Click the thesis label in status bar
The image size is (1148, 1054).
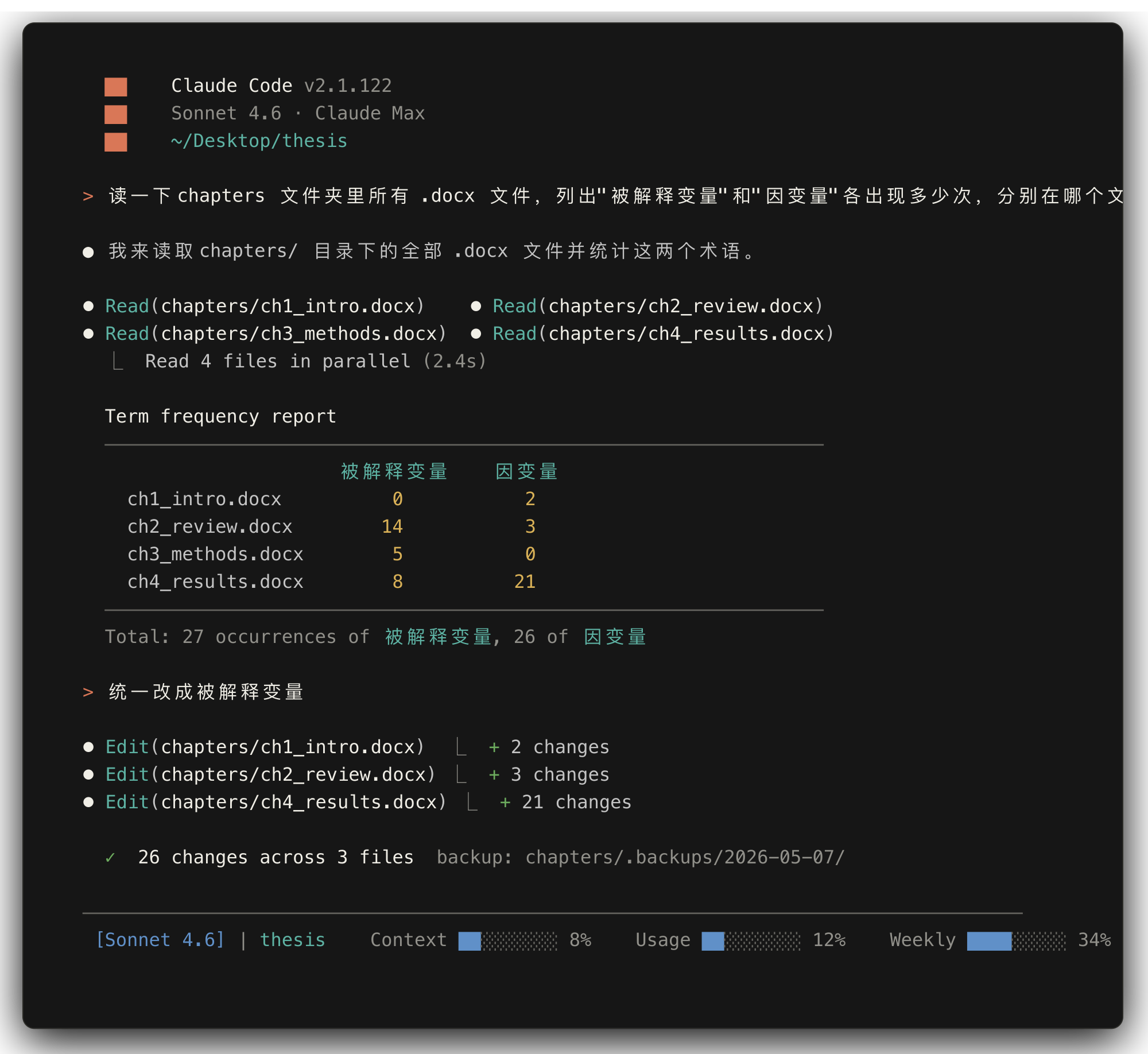pos(293,940)
